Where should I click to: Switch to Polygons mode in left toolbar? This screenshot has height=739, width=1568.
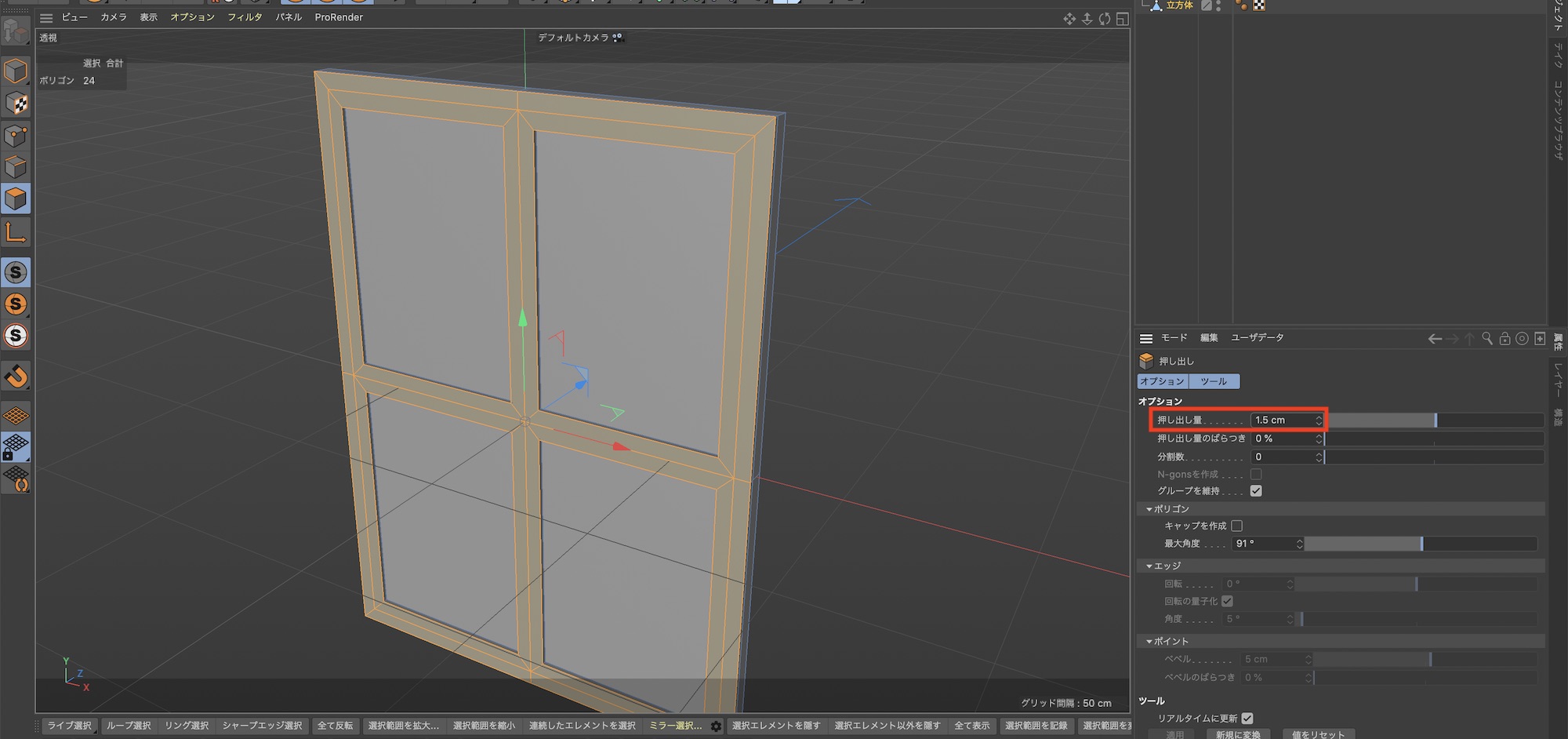coord(16,199)
